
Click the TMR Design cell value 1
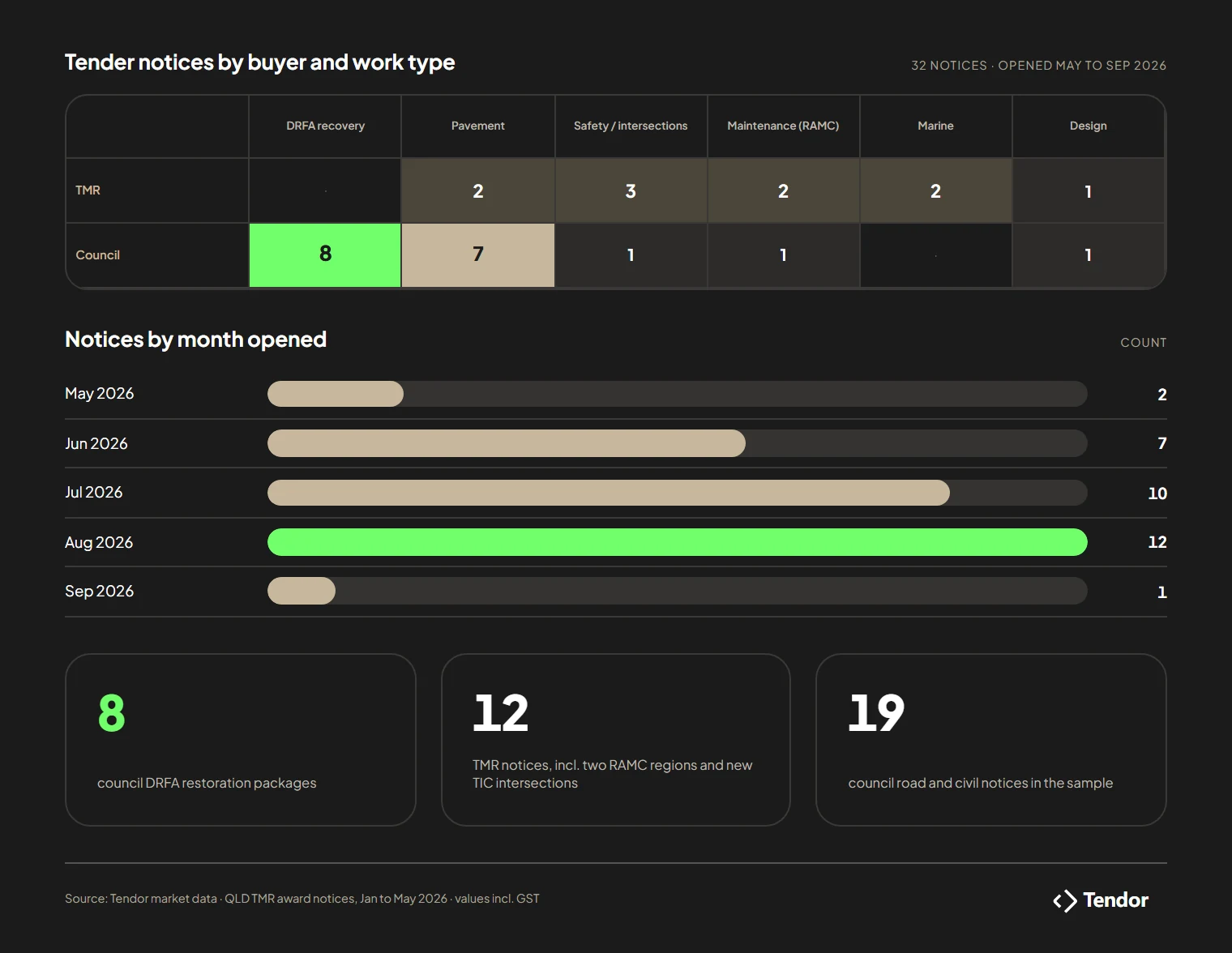[1088, 191]
